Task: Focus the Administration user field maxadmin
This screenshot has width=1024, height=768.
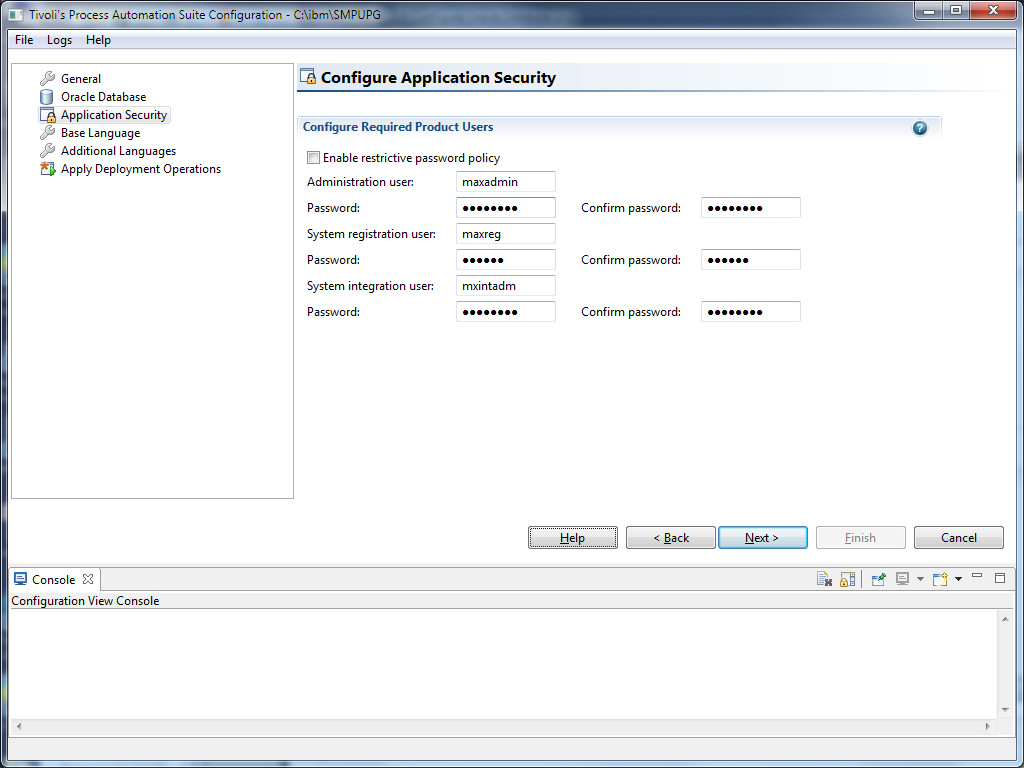Action: (505, 182)
